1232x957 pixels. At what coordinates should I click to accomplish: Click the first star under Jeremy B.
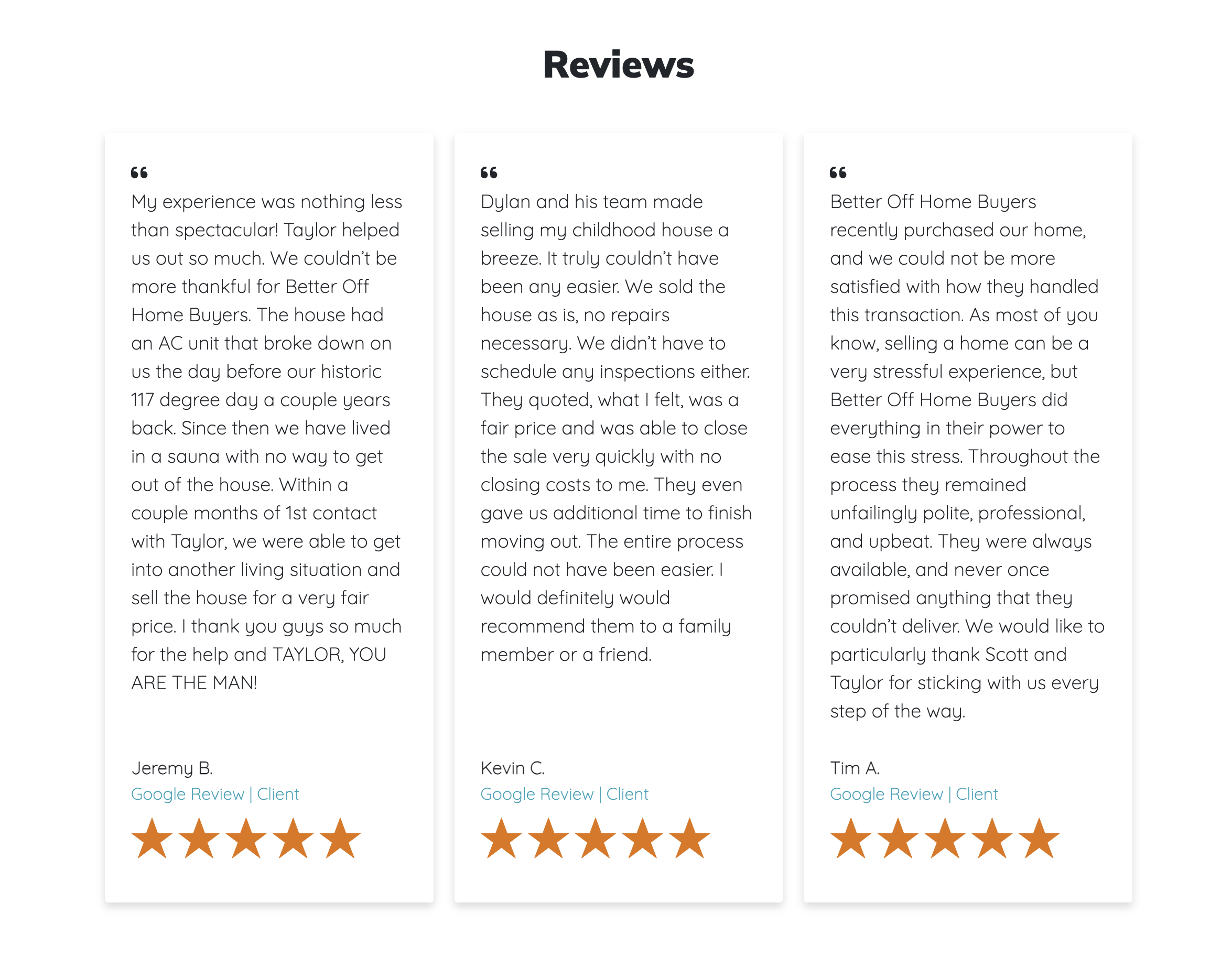click(153, 838)
